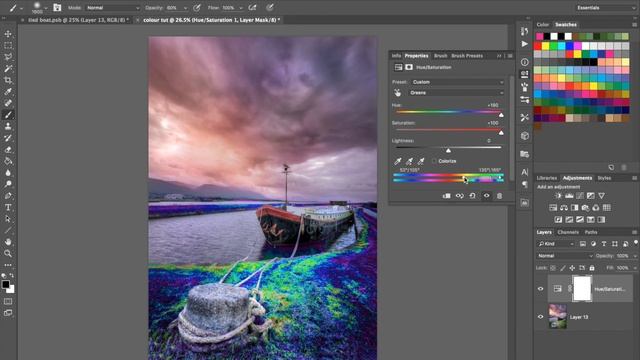Viewport: 640px width, 360px height.
Task: Reset adjustment to defaults icon in Properties
Action: tap(473, 196)
